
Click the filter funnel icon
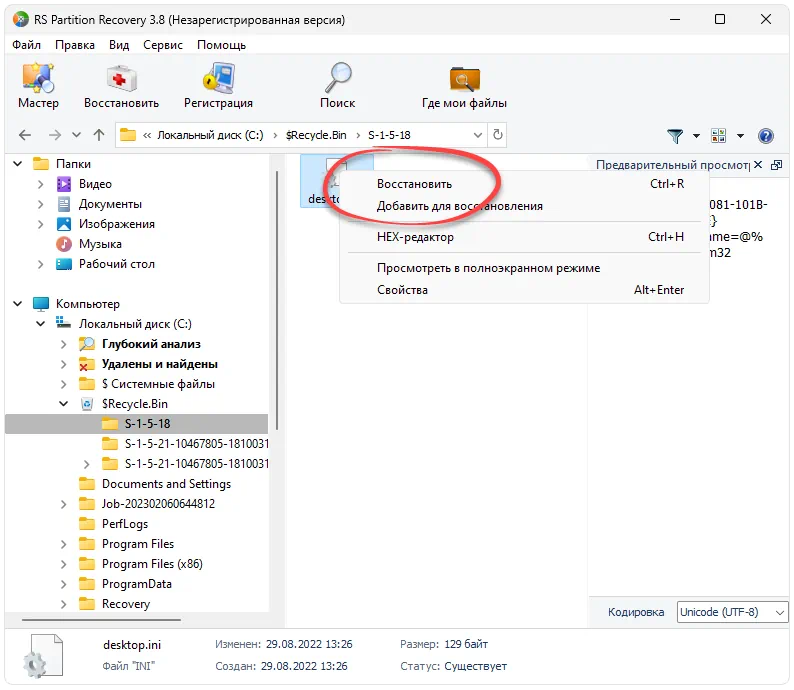coord(676,136)
